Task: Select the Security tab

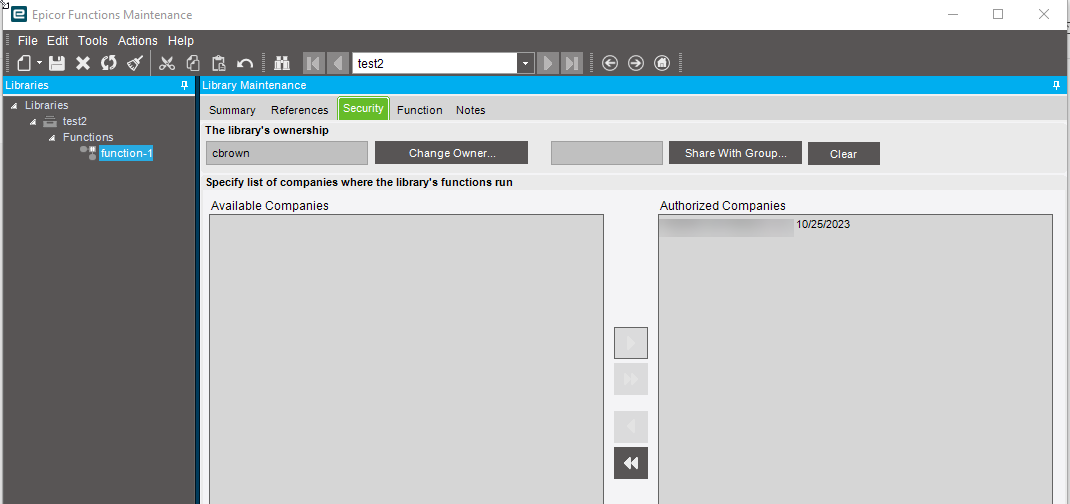Action: coord(363,108)
